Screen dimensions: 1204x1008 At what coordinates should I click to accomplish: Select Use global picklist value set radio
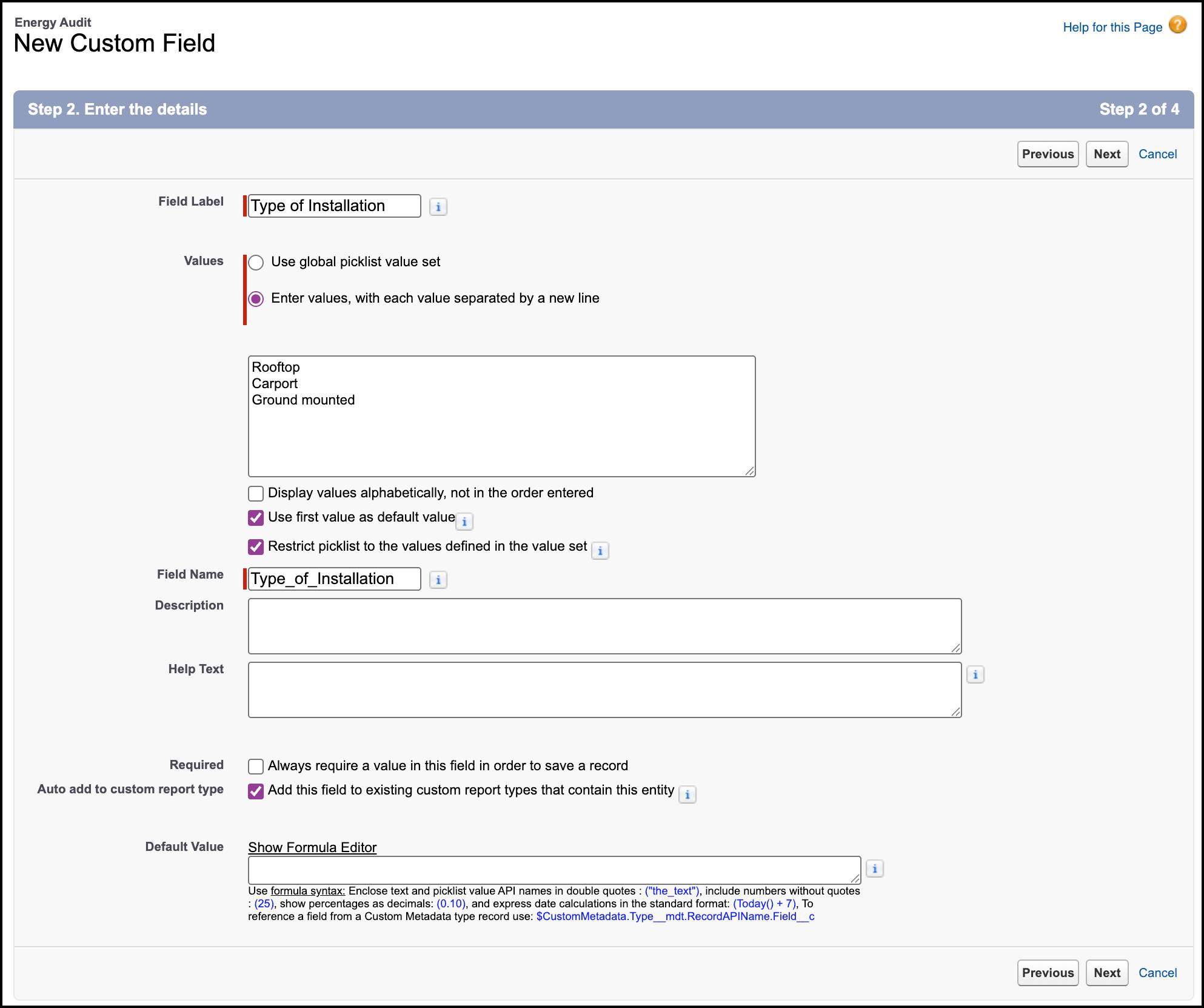[x=256, y=262]
